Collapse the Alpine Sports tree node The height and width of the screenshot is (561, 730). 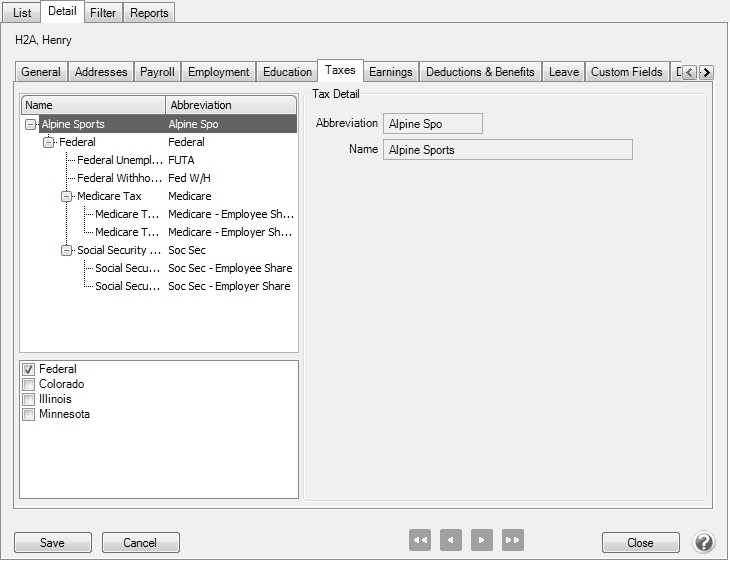point(31,125)
